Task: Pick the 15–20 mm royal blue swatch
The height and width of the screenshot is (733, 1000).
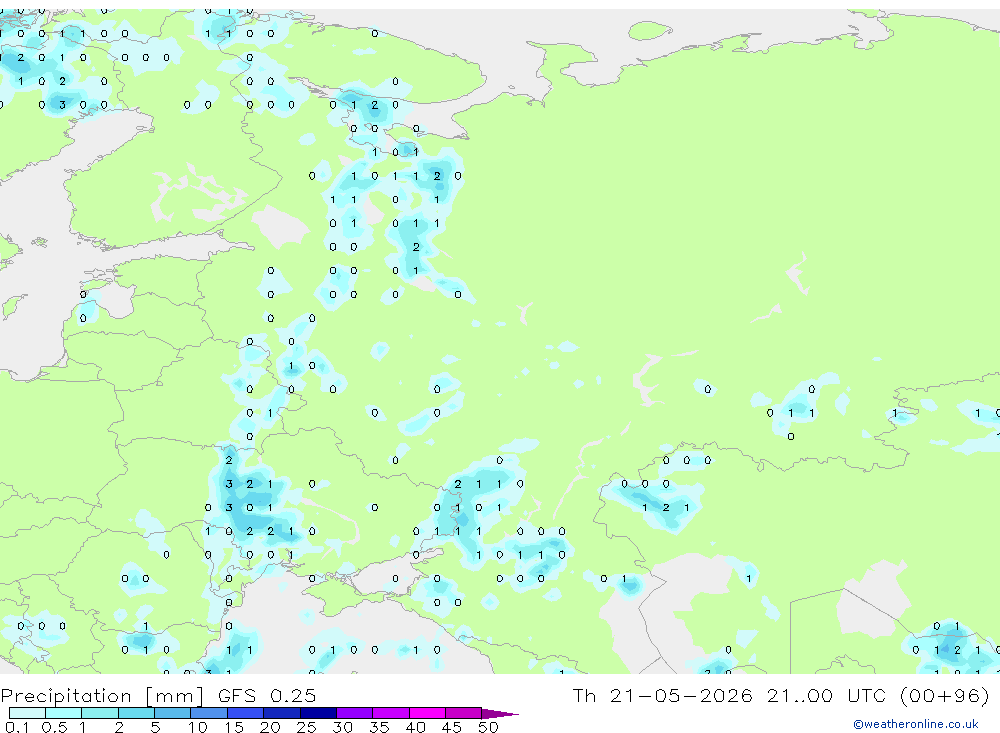Action: [x=246, y=713]
